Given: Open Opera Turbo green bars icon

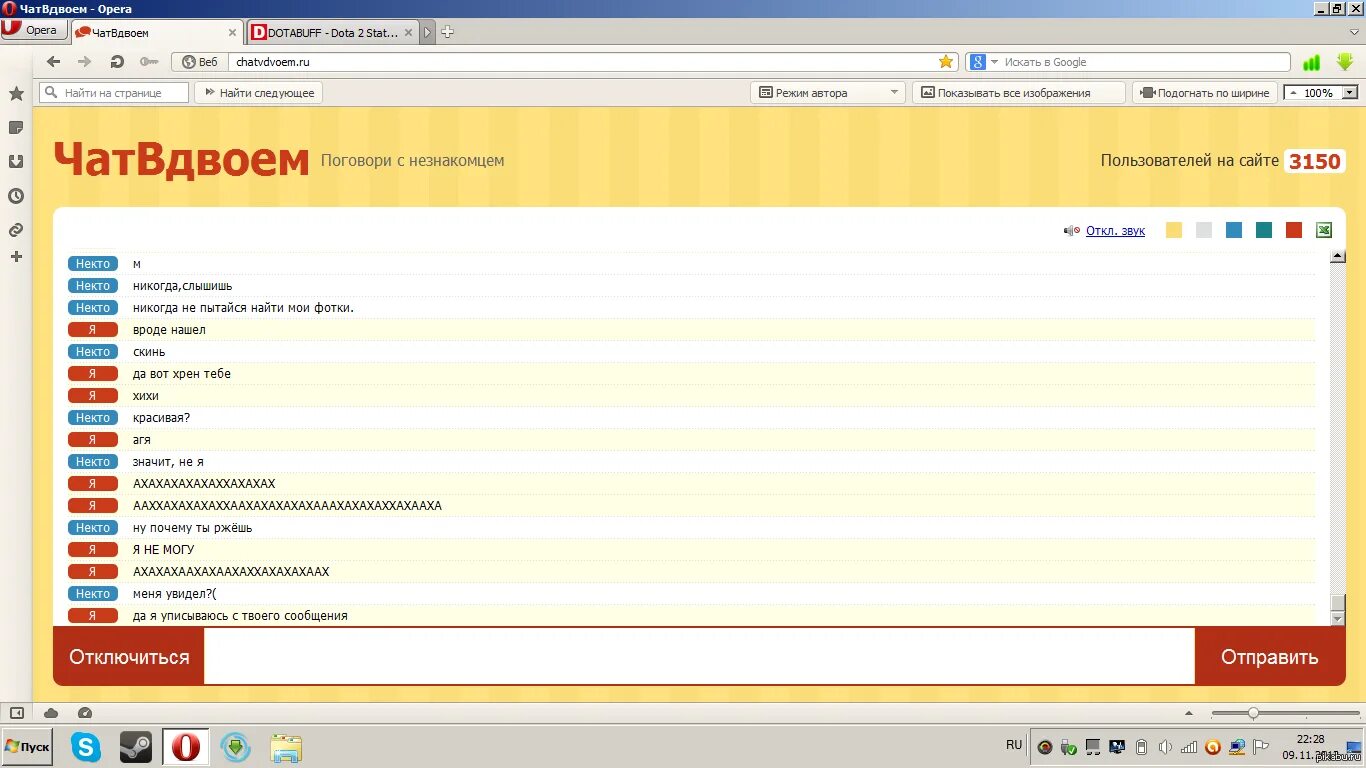Looking at the screenshot, I should point(1311,62).
